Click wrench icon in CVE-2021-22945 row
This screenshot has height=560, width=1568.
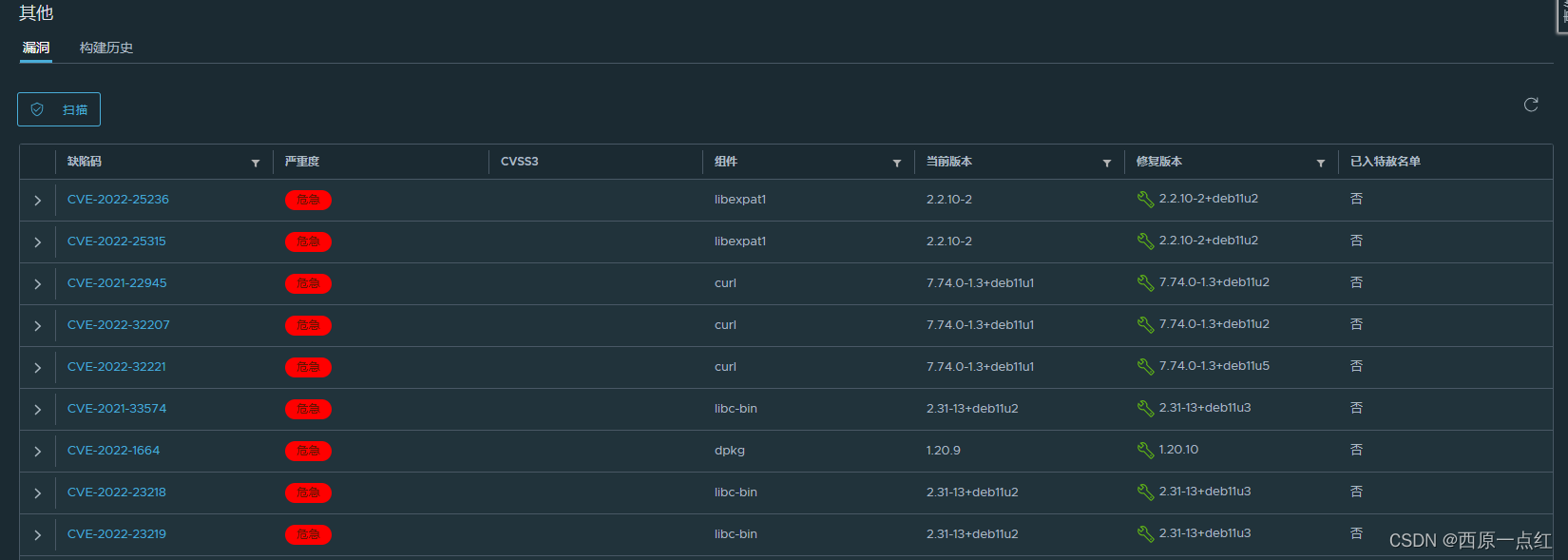(x=1145, y=283)
